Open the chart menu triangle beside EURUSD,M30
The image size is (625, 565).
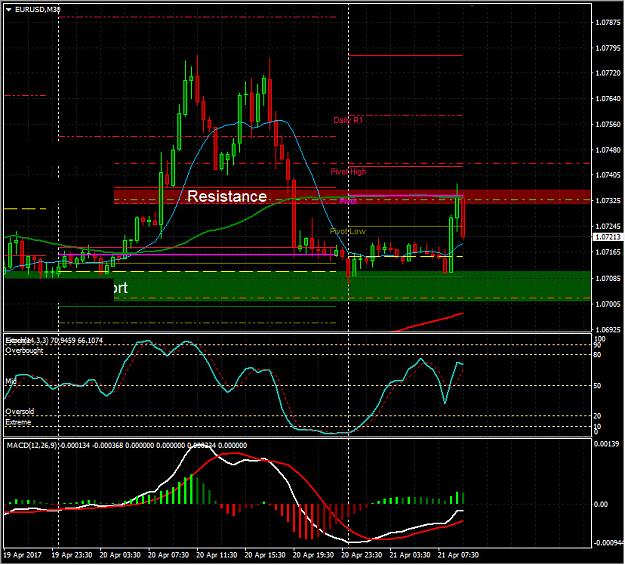pos(9,10)
